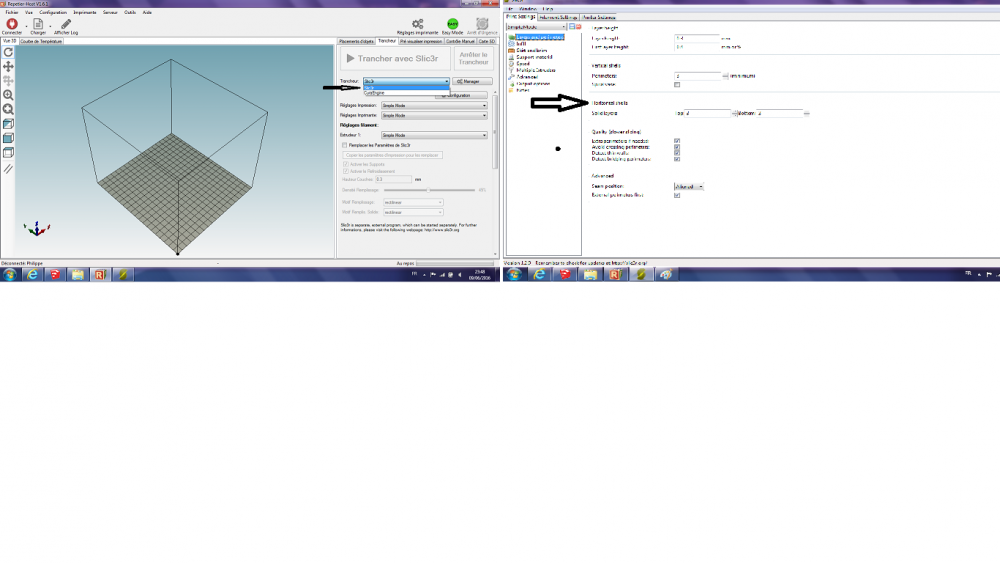Open Réglages imprimante gears icon
The width and height of the screenshot is (1000, 563).
[x=418, y=24]
